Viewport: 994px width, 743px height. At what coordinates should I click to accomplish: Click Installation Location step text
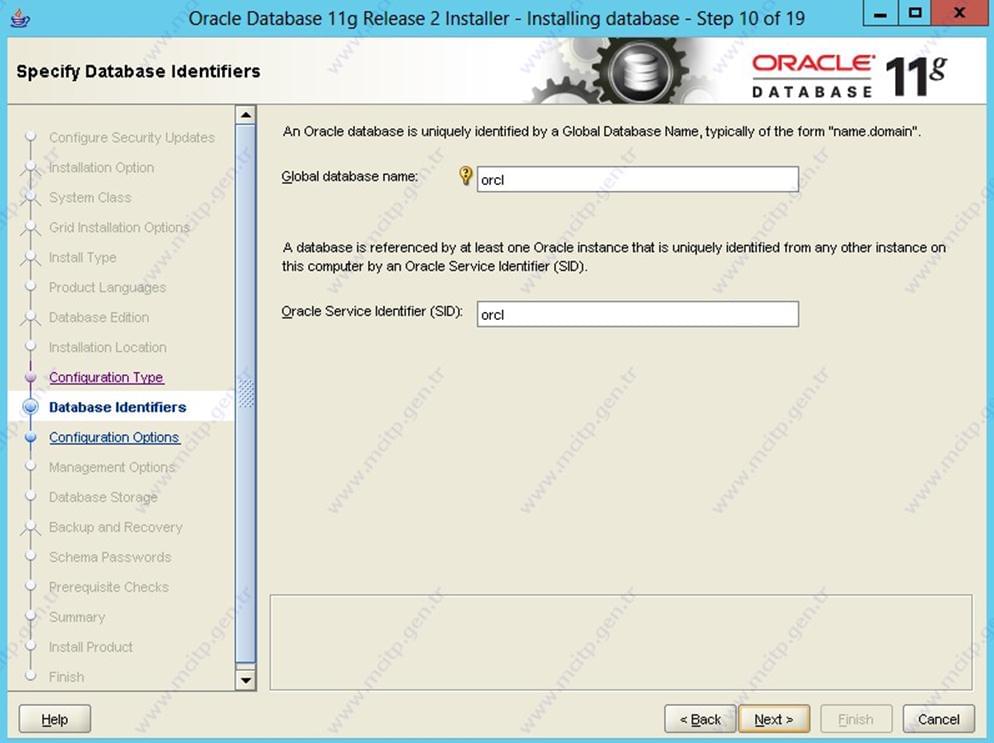(108, 347)
